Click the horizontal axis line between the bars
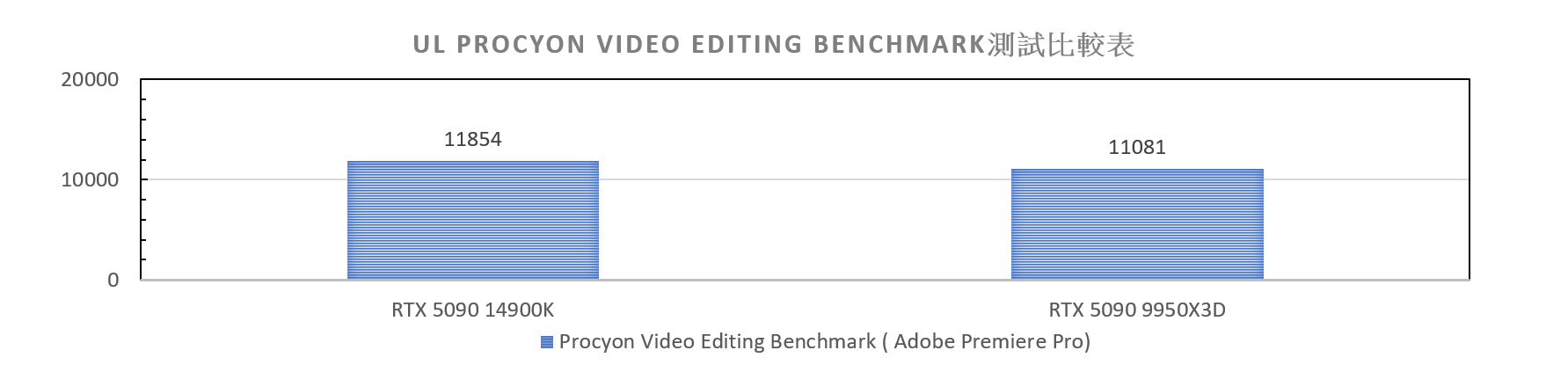This screenshot has width=1568, height=365. [x=805, y=280]
